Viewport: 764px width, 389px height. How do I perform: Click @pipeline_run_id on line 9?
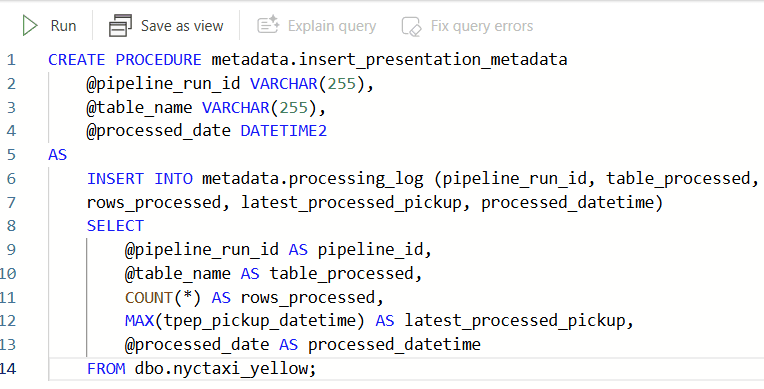[x=202, y=250]
